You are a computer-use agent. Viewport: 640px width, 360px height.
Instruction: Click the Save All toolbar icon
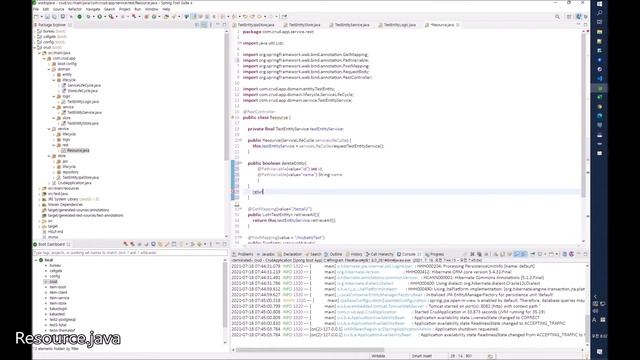point(54,17)
